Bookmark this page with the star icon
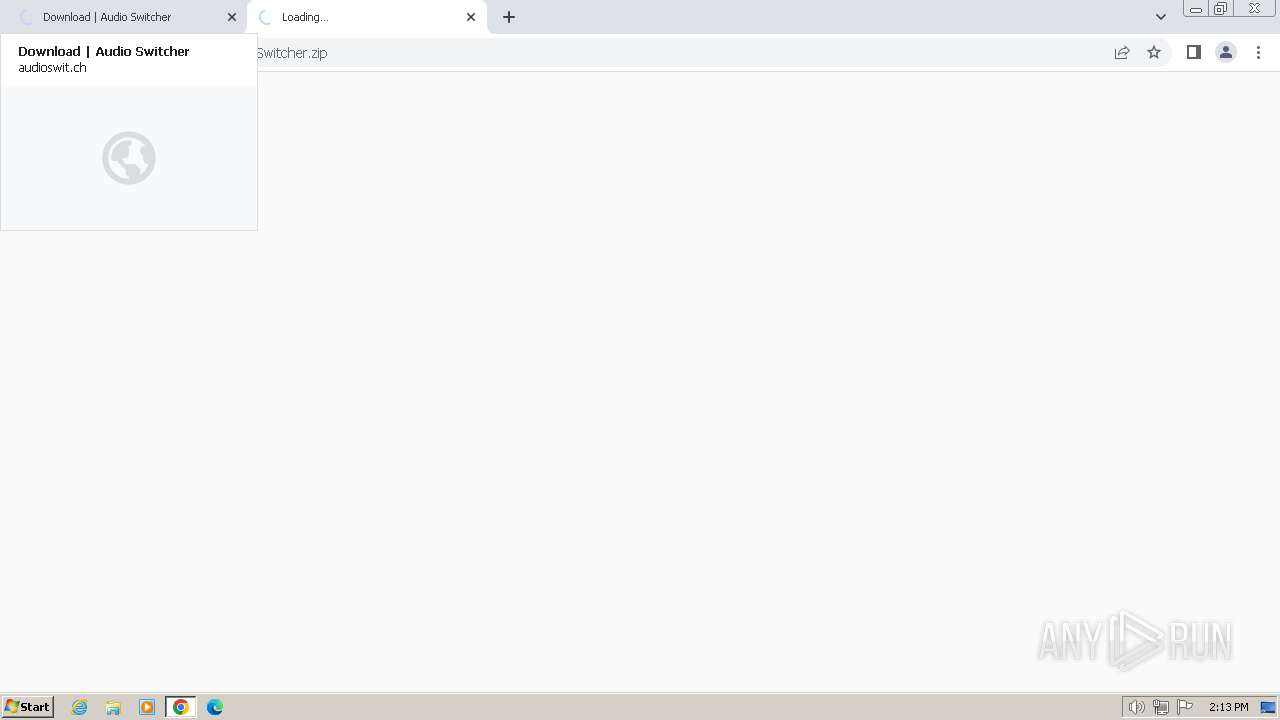The height and width of the screenshot is (720, 1280). (x=1154, y=53)
